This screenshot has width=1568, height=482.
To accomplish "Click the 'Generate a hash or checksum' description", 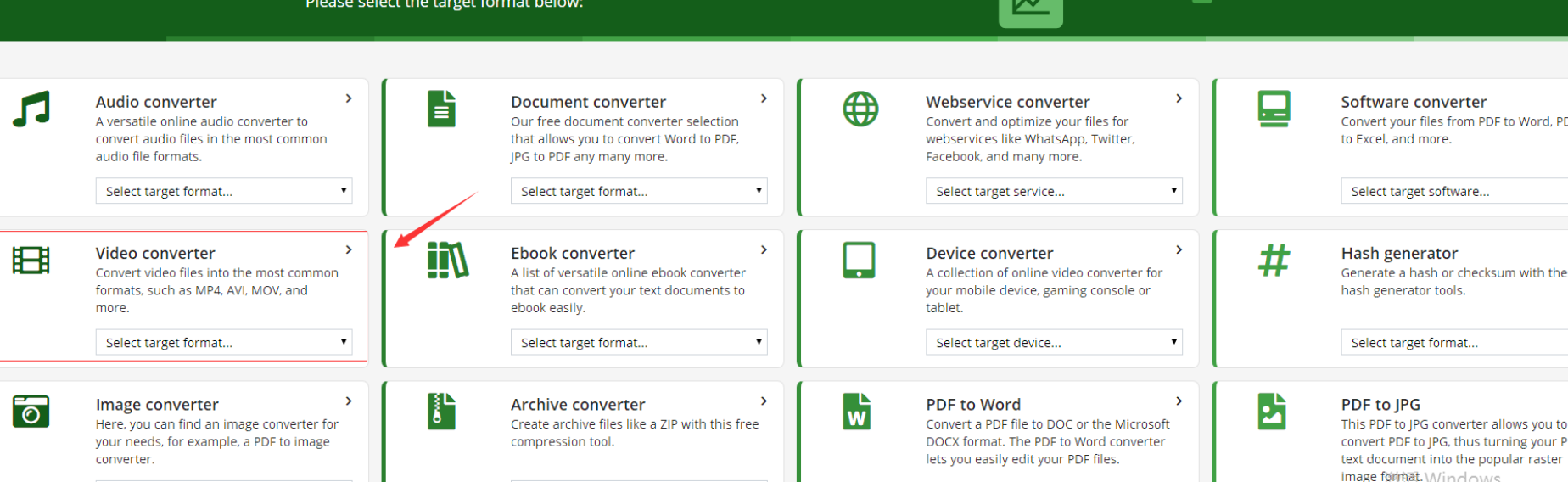I will coord(1453,282).
